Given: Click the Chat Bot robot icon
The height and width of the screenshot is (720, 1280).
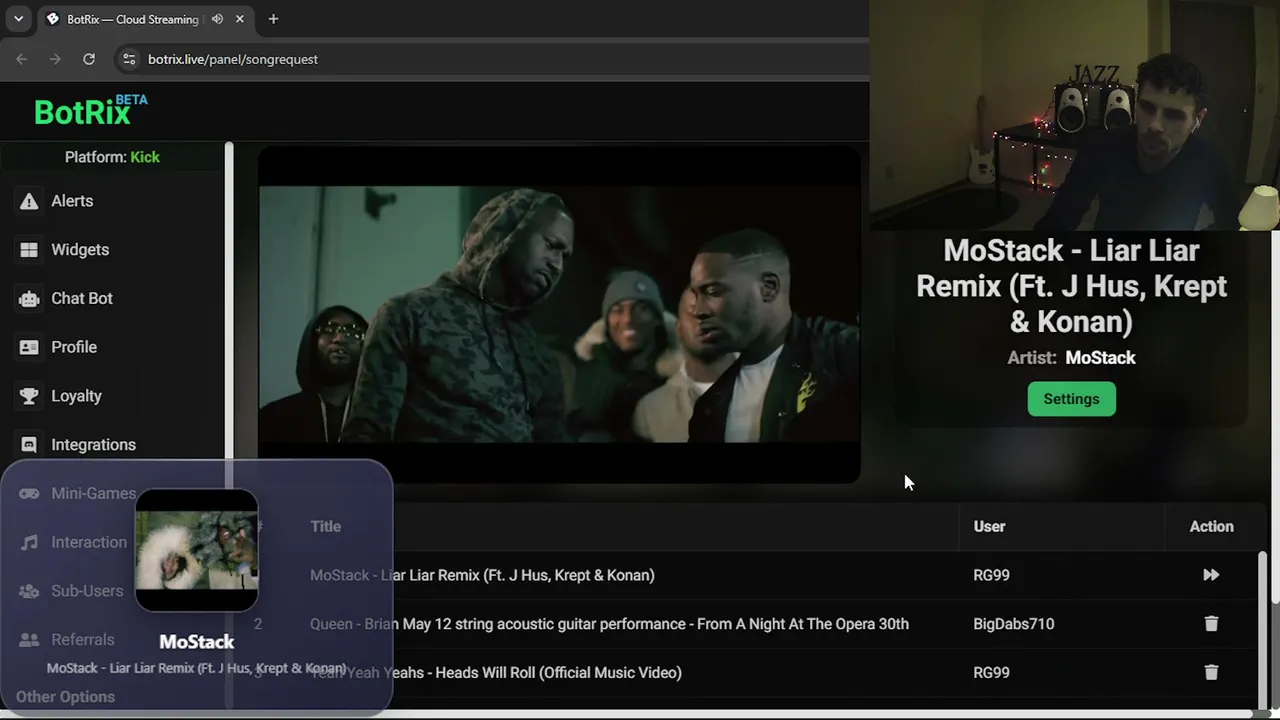Looking at the screenshot, I should tap(30, 298).
